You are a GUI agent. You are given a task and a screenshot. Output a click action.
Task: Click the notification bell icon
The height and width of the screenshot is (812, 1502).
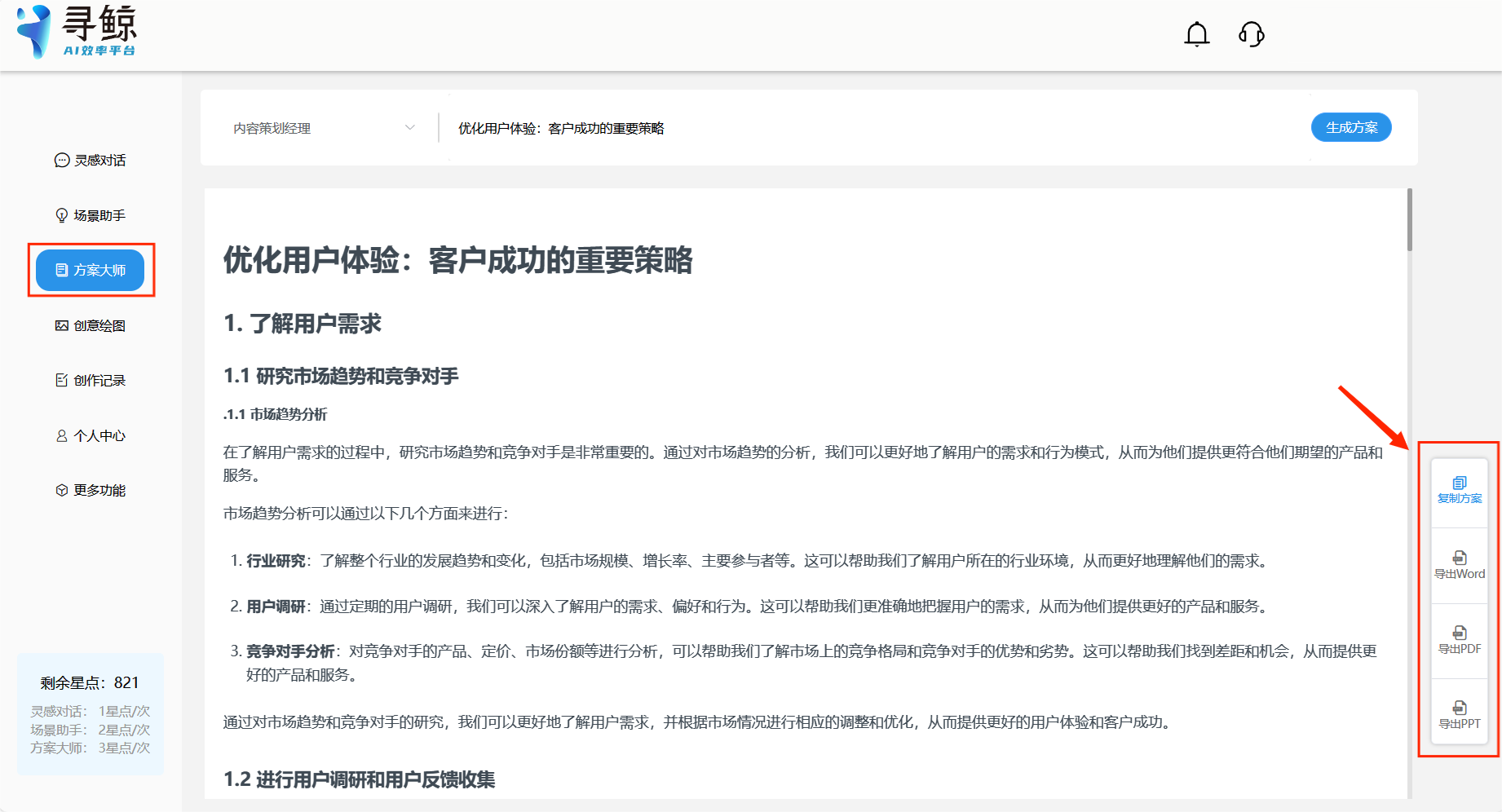1196,34
